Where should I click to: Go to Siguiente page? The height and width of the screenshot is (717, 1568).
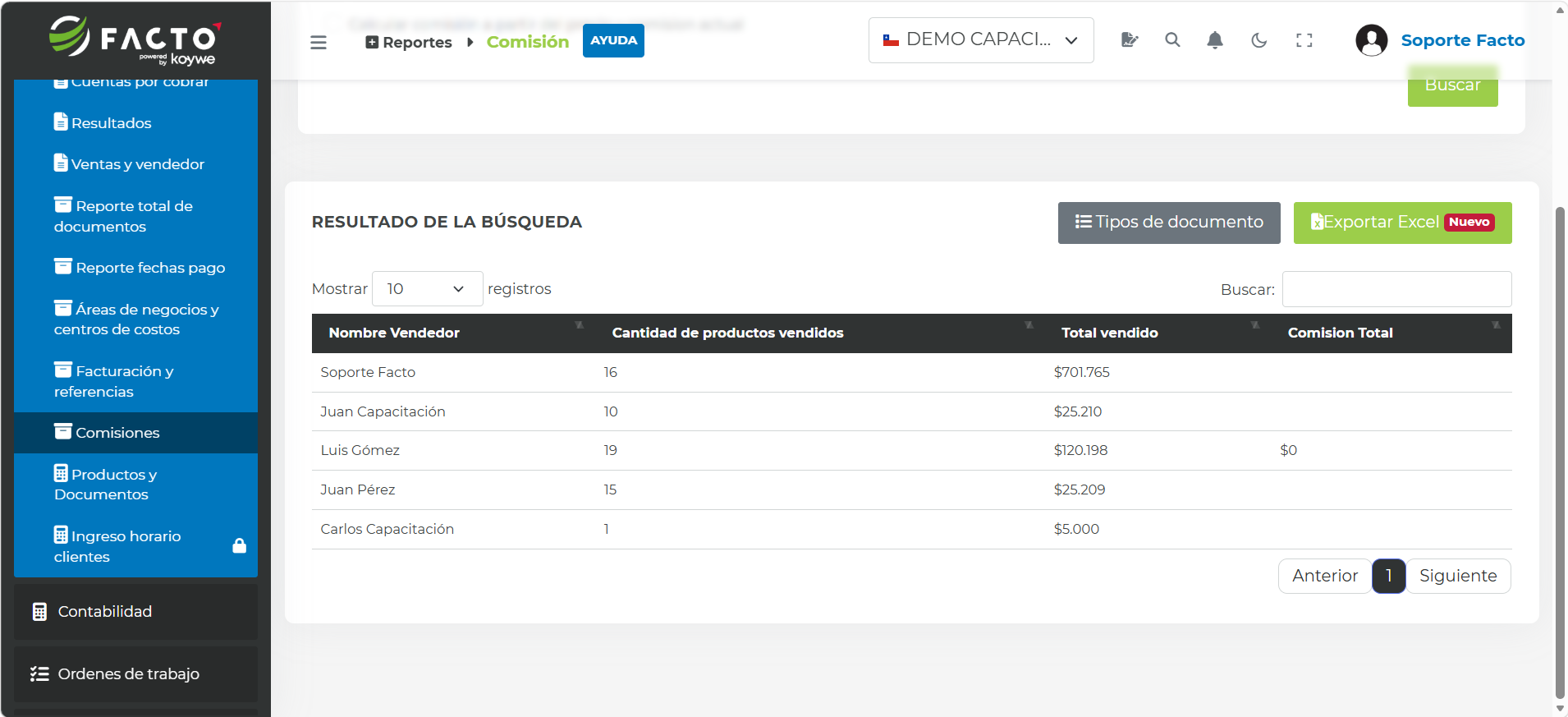click(1458, 576)
